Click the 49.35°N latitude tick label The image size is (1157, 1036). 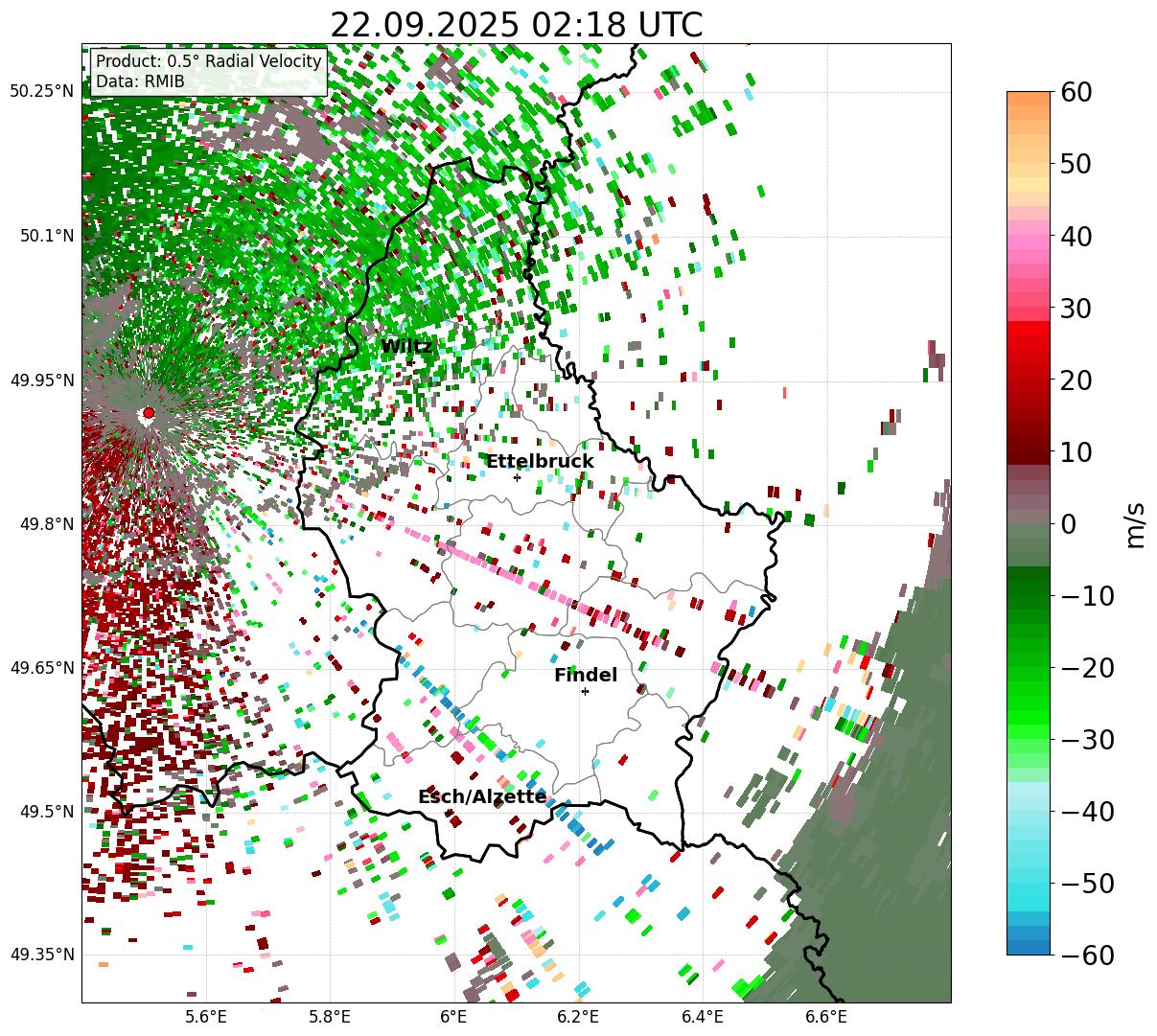(x=42, y=955)
